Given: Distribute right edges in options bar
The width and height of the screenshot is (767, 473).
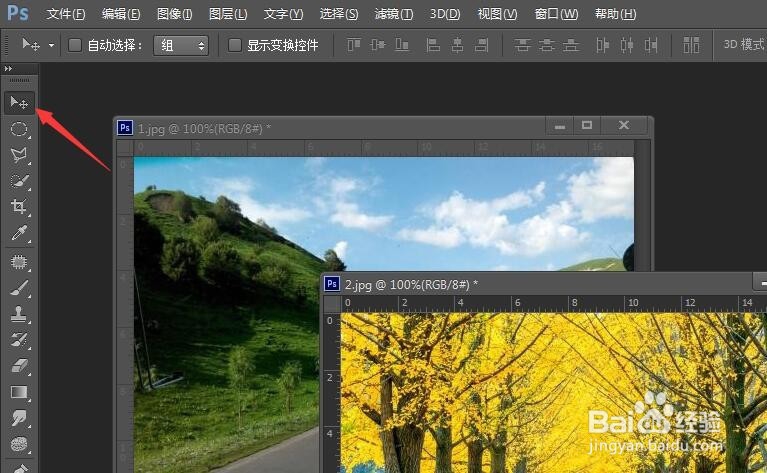Looking at the screenshot, I should [651, 45].
